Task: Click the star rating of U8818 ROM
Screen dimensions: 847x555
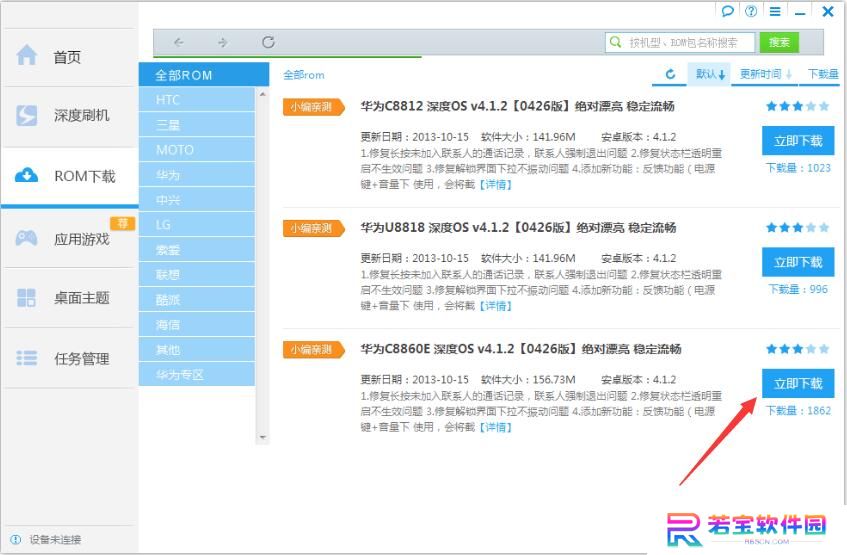Action: click(x=797, y=228)
